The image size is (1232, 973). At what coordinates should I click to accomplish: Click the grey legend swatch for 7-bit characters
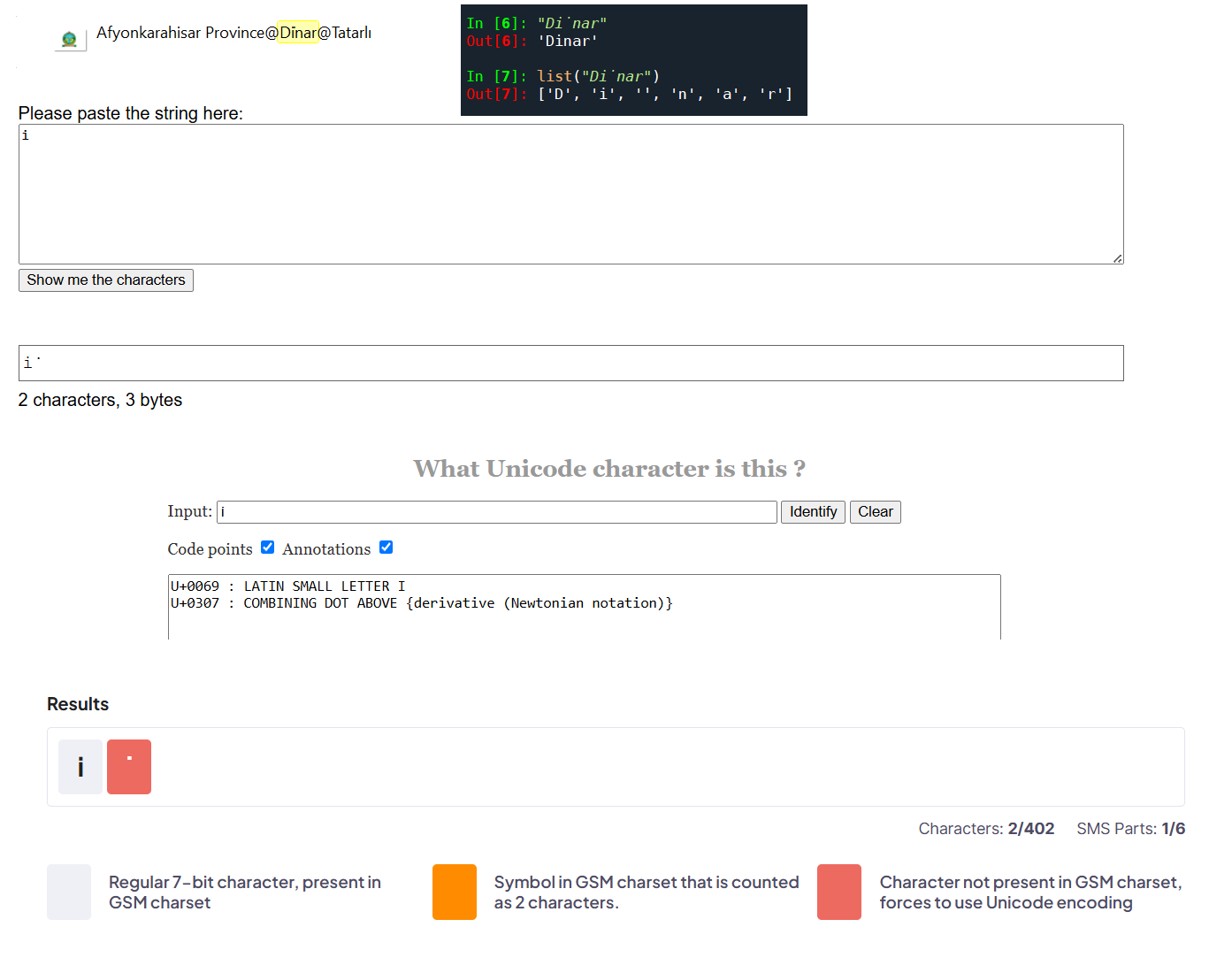coord(69,892)
